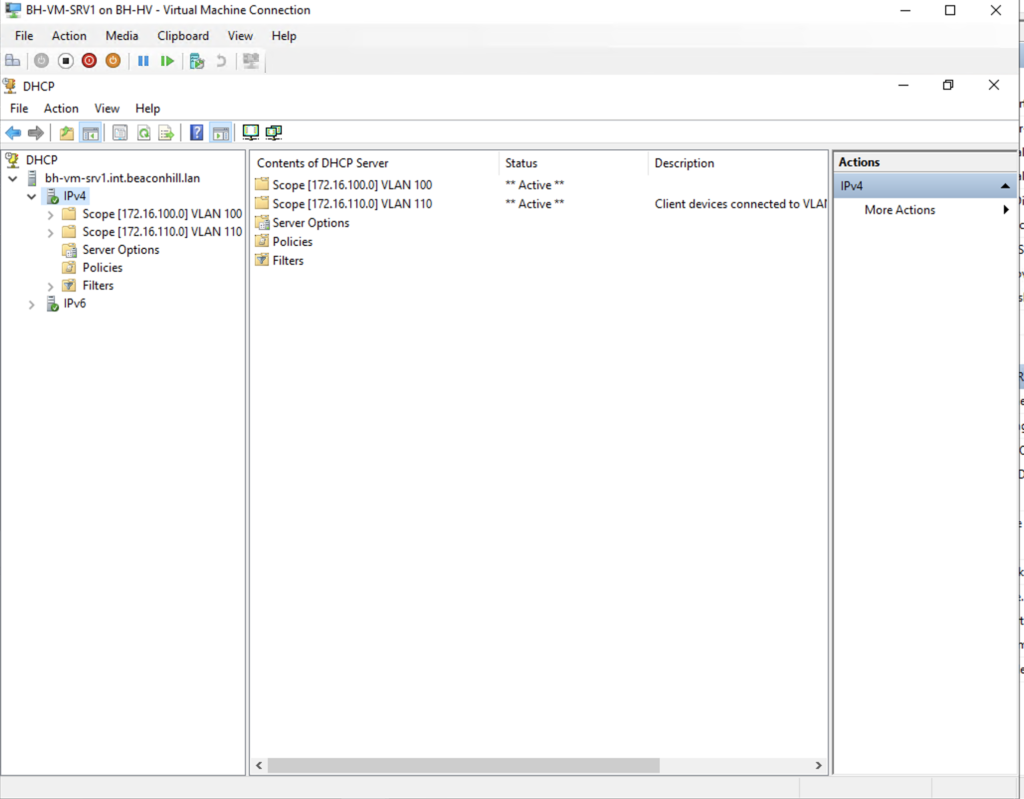Click the grey Start VM button
This screenshot has width=1024, height=799.
click(41, 61)
